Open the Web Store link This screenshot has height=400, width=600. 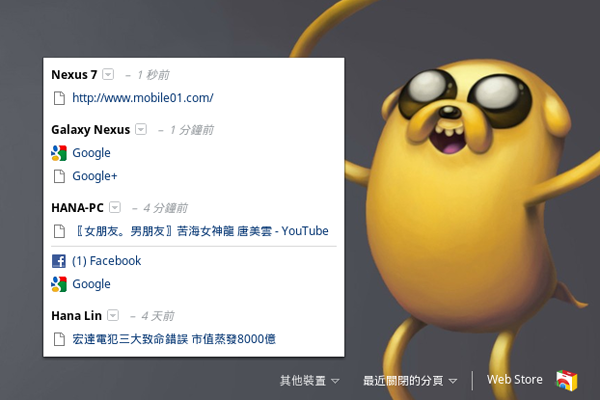[x=515, y=380]
